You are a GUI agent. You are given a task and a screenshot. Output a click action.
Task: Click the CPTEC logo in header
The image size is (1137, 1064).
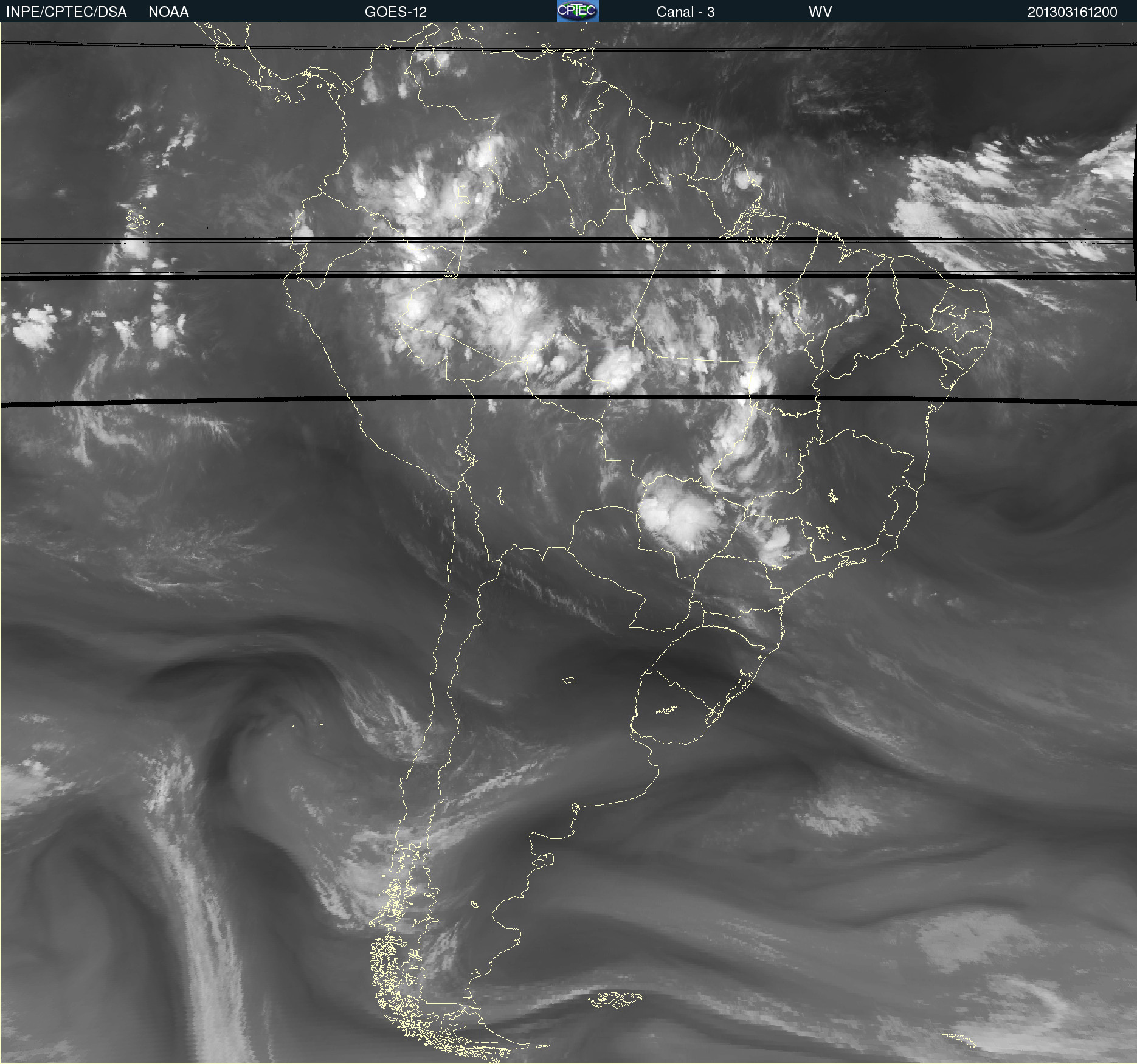pos(578,11)
